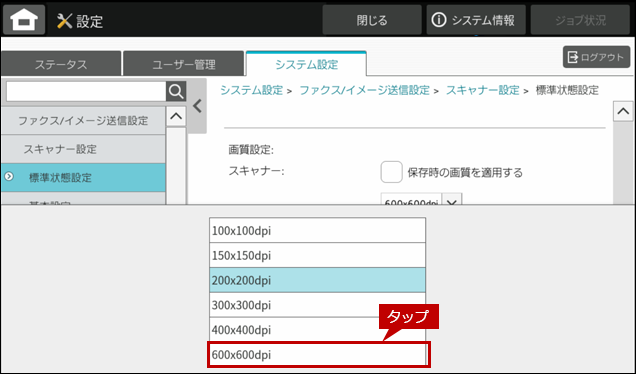This screenshot has height=374, width=636.
Task: Click the up arrow on sidebar list
Action: (176, 116)
